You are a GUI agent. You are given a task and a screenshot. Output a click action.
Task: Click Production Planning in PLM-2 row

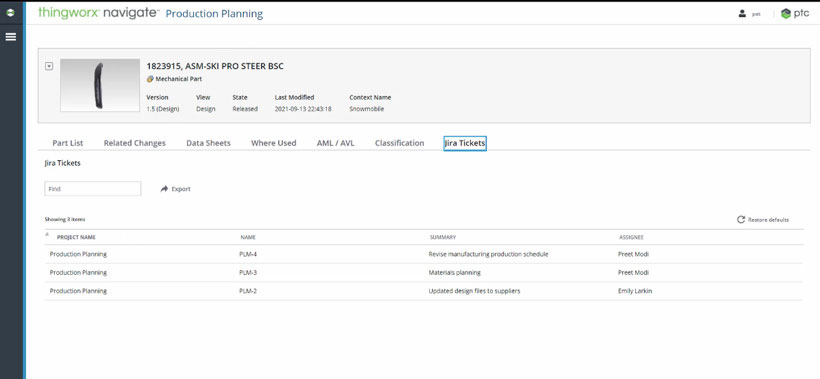78,291
